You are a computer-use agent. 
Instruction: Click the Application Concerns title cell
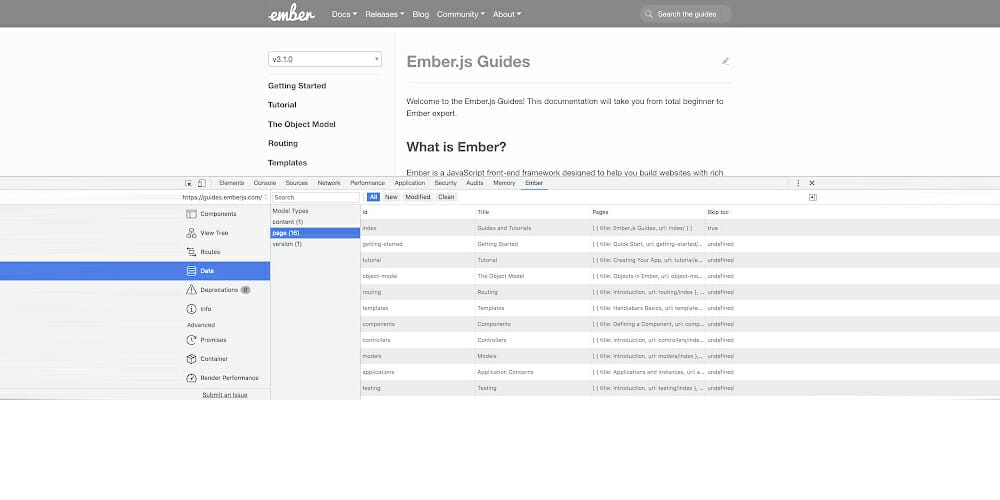tap(533, 372)
